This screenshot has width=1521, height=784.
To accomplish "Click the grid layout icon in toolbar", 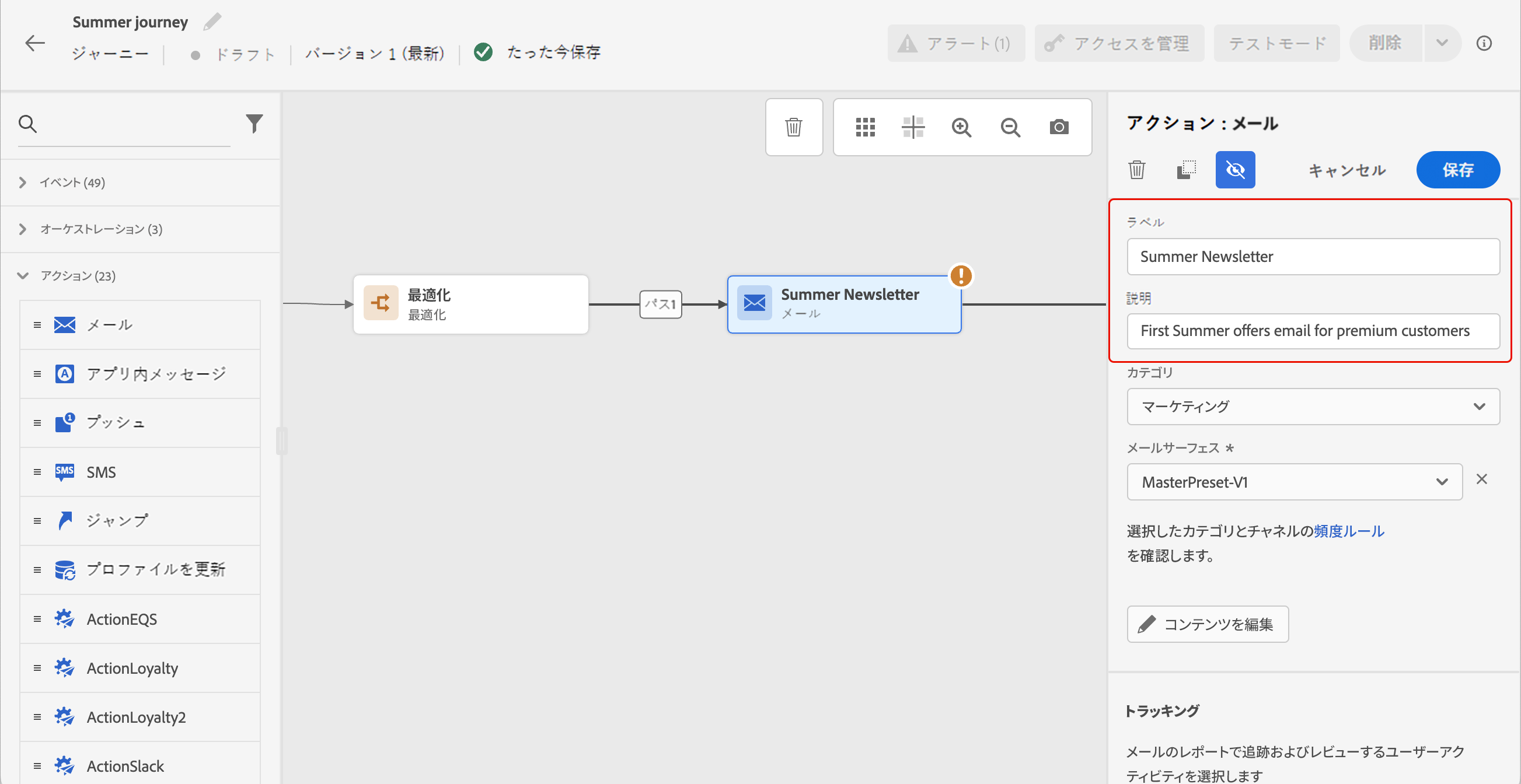I will coord(865,127).
